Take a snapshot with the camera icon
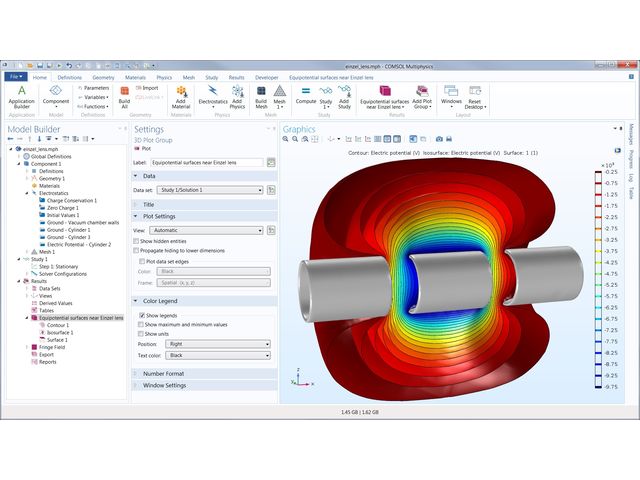This screenshot has height=480, width=640. tap(439, 139)
